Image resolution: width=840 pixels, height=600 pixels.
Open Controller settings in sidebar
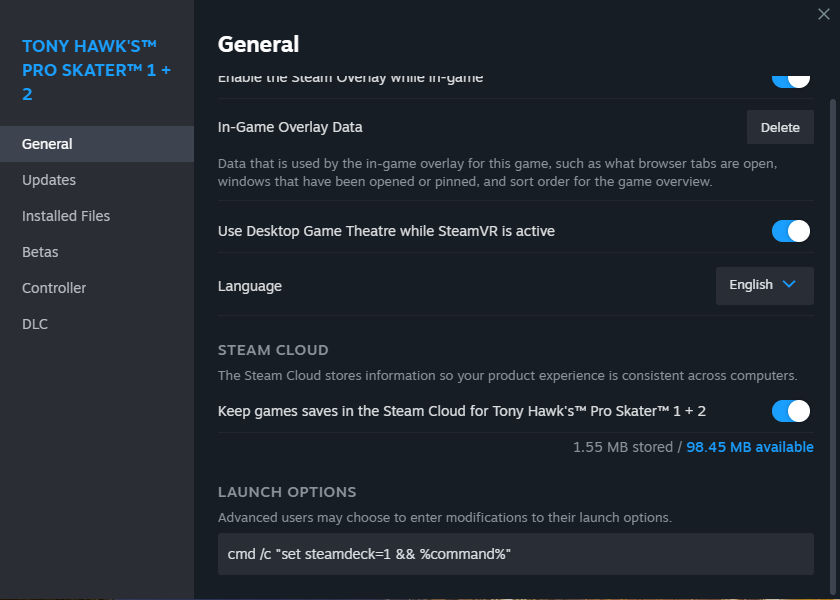tap(54, 288)
